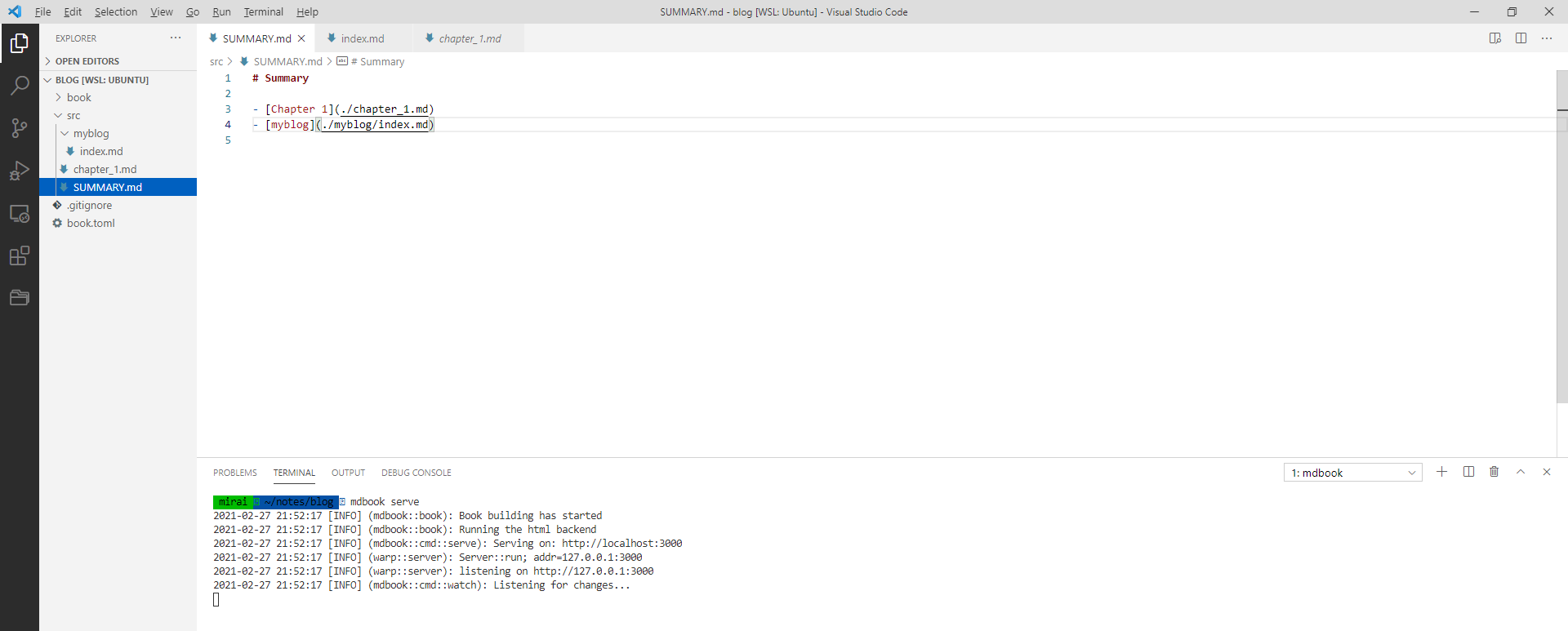Open .gitignore in the explorer tree

coord(118,205)
